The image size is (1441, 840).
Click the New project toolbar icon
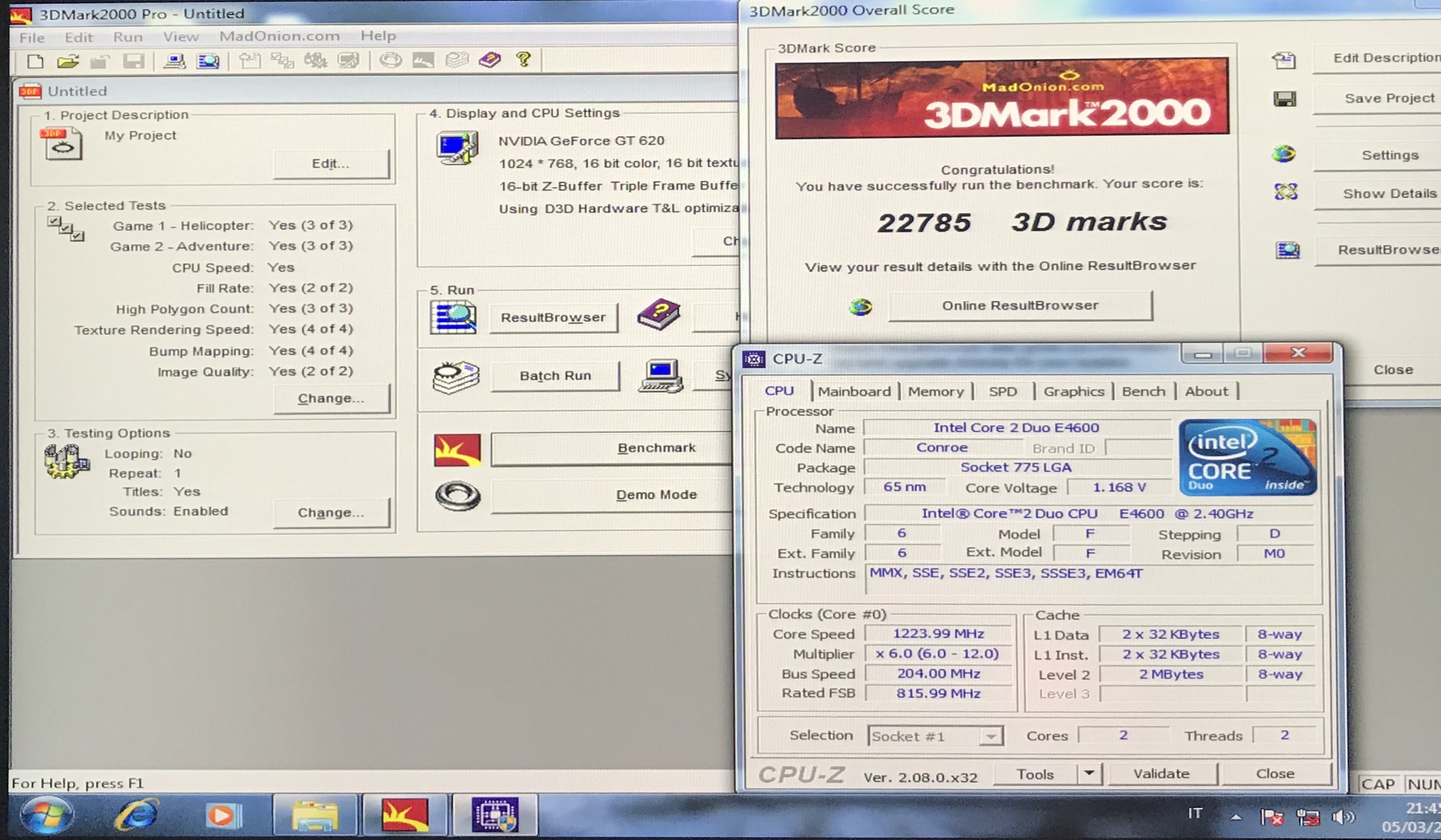(x=35, y=61)
